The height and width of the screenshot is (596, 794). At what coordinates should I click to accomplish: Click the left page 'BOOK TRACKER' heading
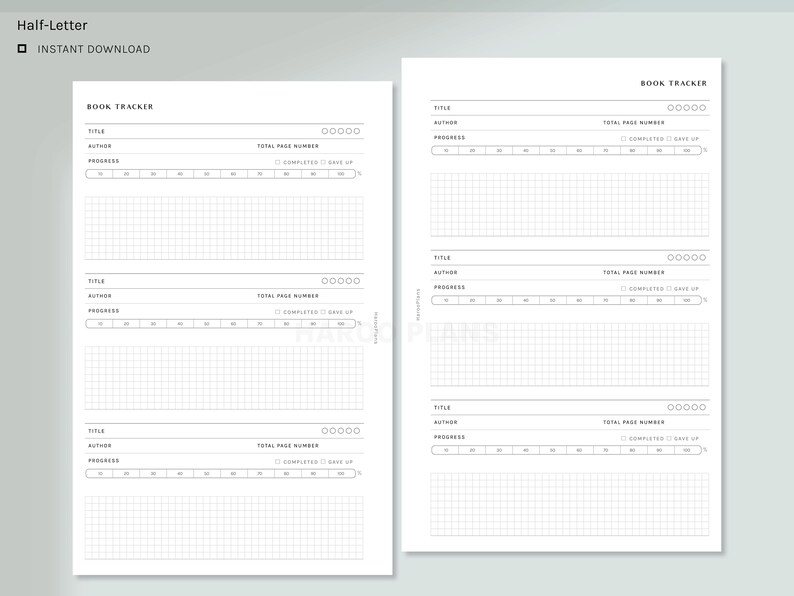[x=120, y=107]
